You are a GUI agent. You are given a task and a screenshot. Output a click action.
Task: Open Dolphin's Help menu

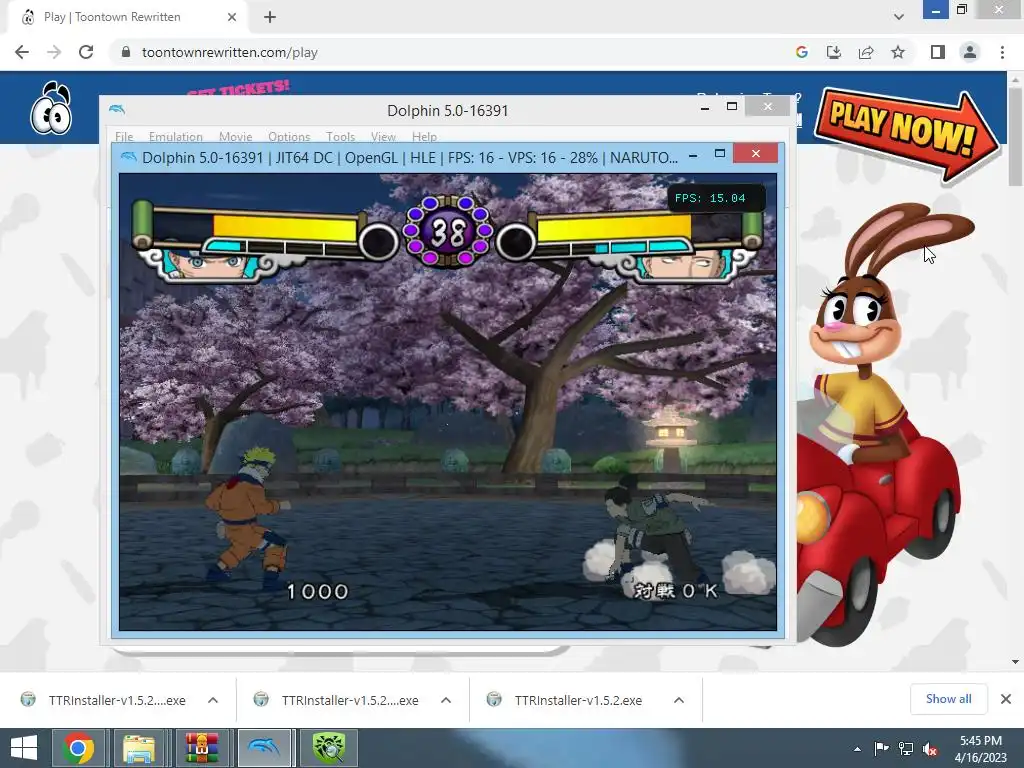click(x=424, y=136)
